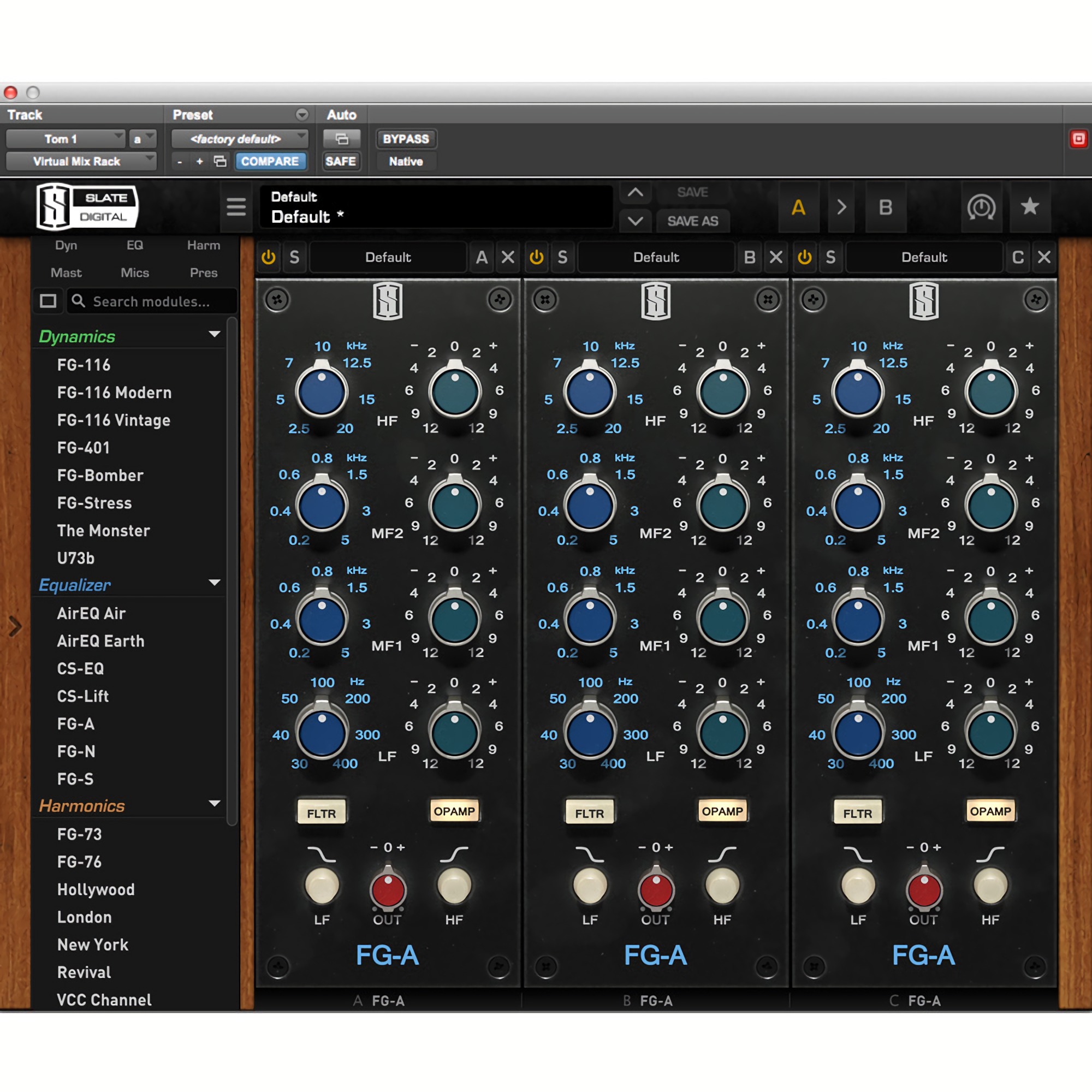Collapse the Equalizer category
The width and height of the screenshot is (1092, 1092).
pos(215,582)
